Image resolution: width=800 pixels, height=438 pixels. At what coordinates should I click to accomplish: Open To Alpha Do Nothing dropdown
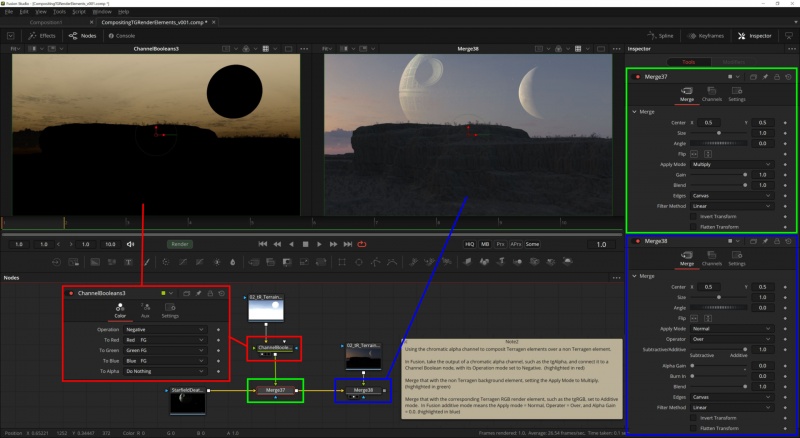pos(165,371)
